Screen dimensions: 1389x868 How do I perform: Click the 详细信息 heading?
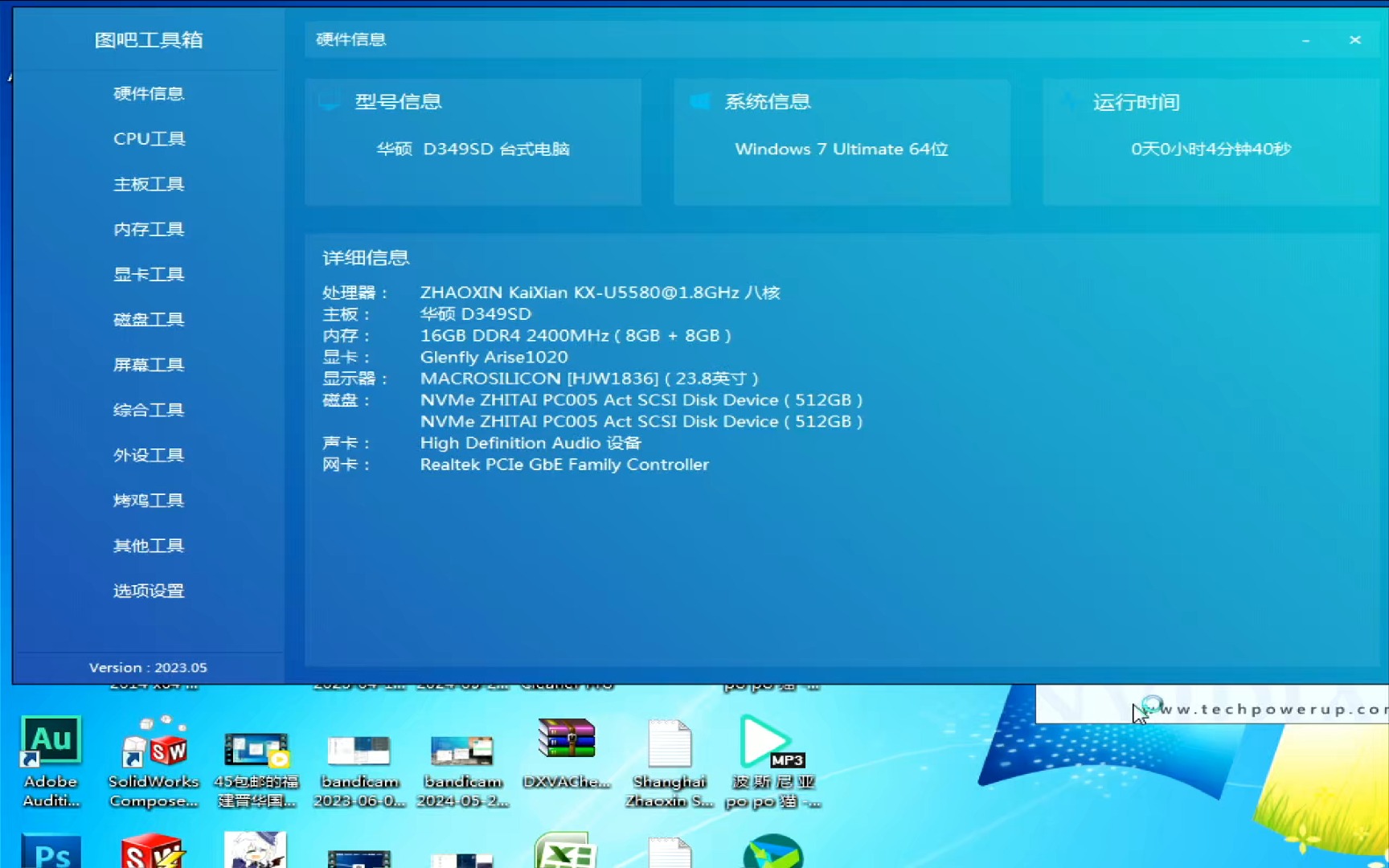(366, 258)
